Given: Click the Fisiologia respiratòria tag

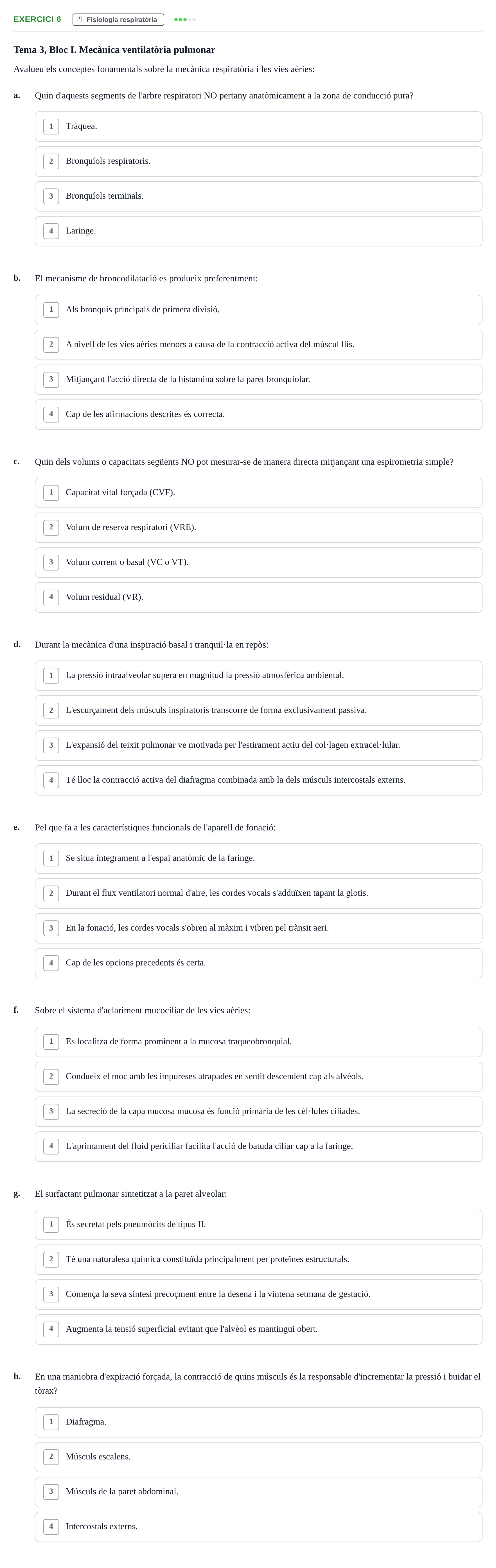Looking at the screenshot, I should click(118, 19).
